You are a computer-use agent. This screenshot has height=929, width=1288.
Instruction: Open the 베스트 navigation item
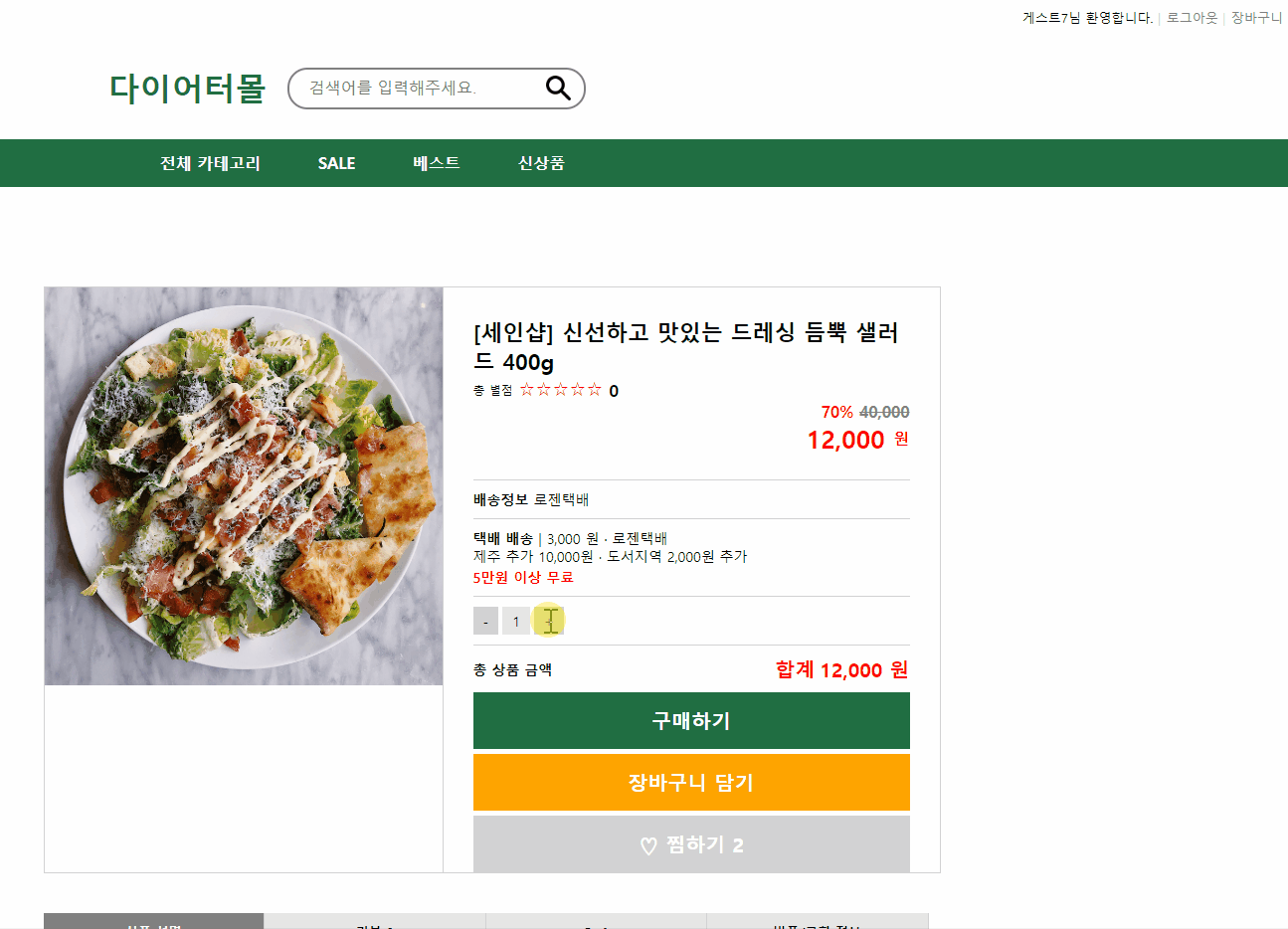pyautogui.click(x=435, y=163)
